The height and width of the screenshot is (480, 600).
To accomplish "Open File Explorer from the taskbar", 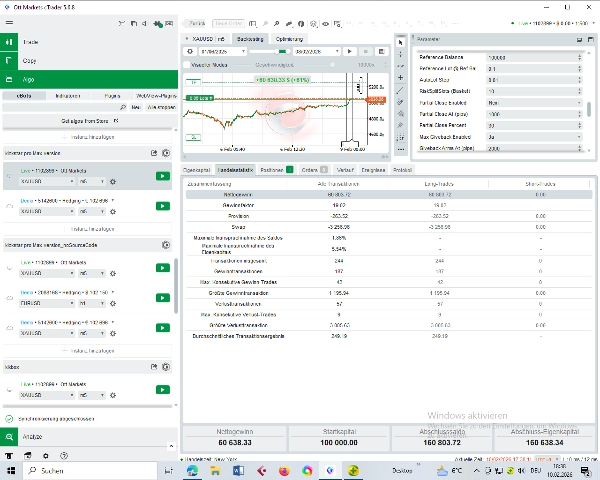I will point(215,470).
